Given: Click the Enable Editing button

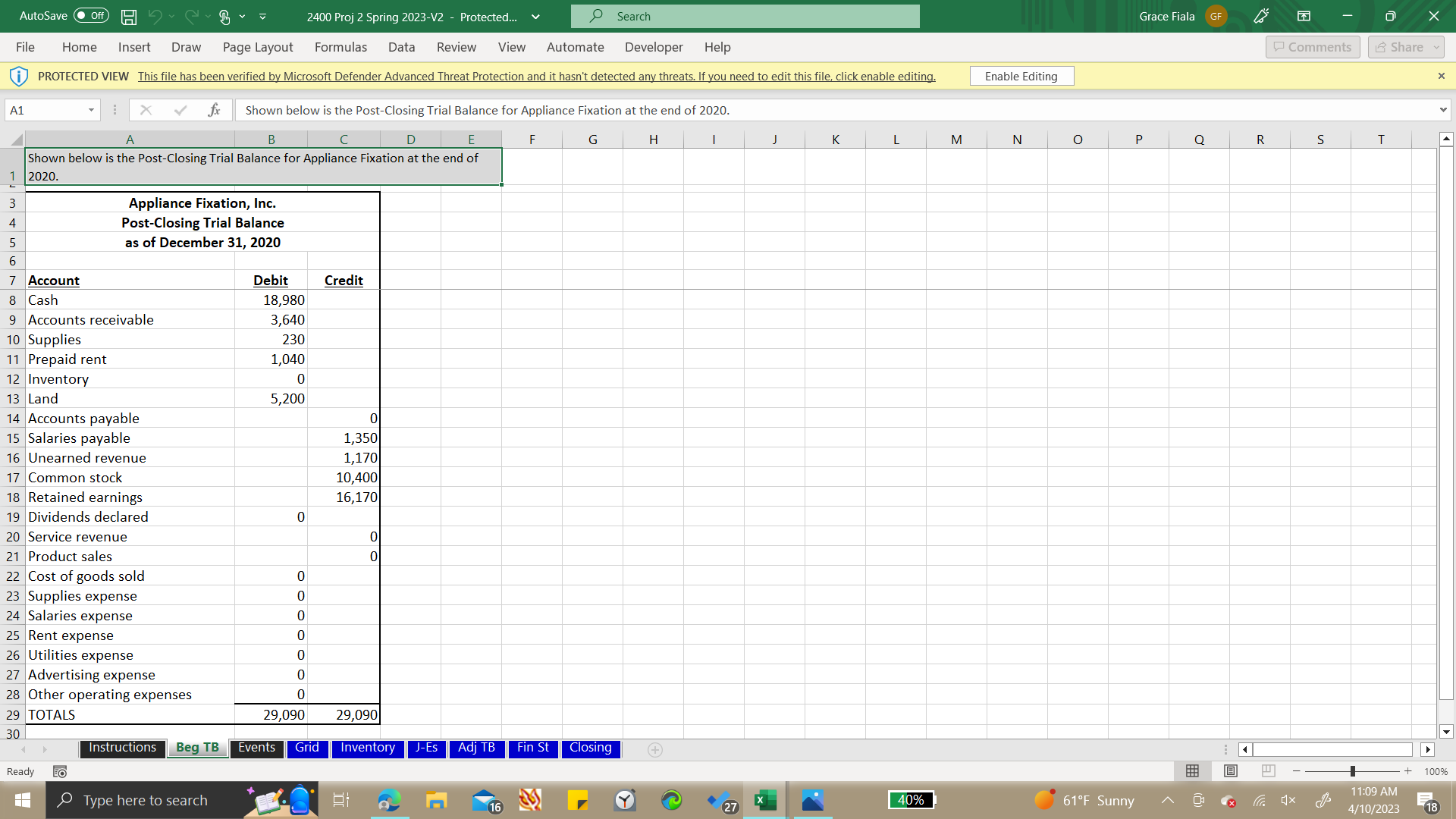Looking at the screenshot, I should coord(1023,76).
